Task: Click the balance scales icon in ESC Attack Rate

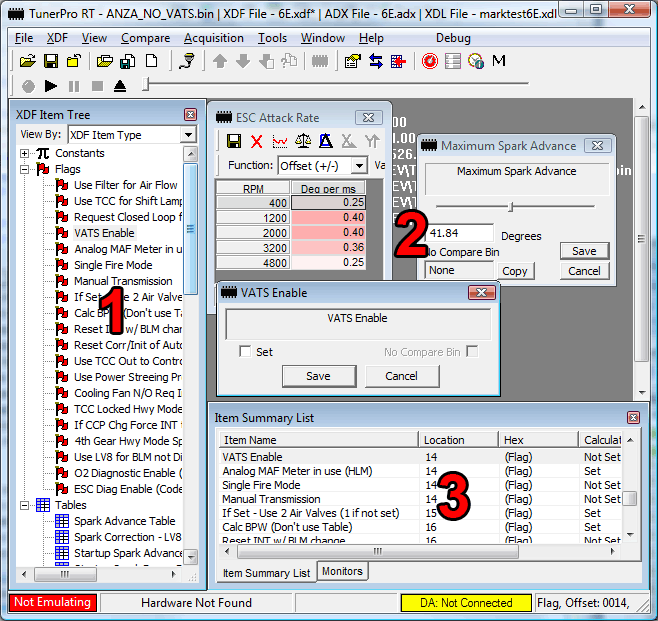Action: coord(302,141)
